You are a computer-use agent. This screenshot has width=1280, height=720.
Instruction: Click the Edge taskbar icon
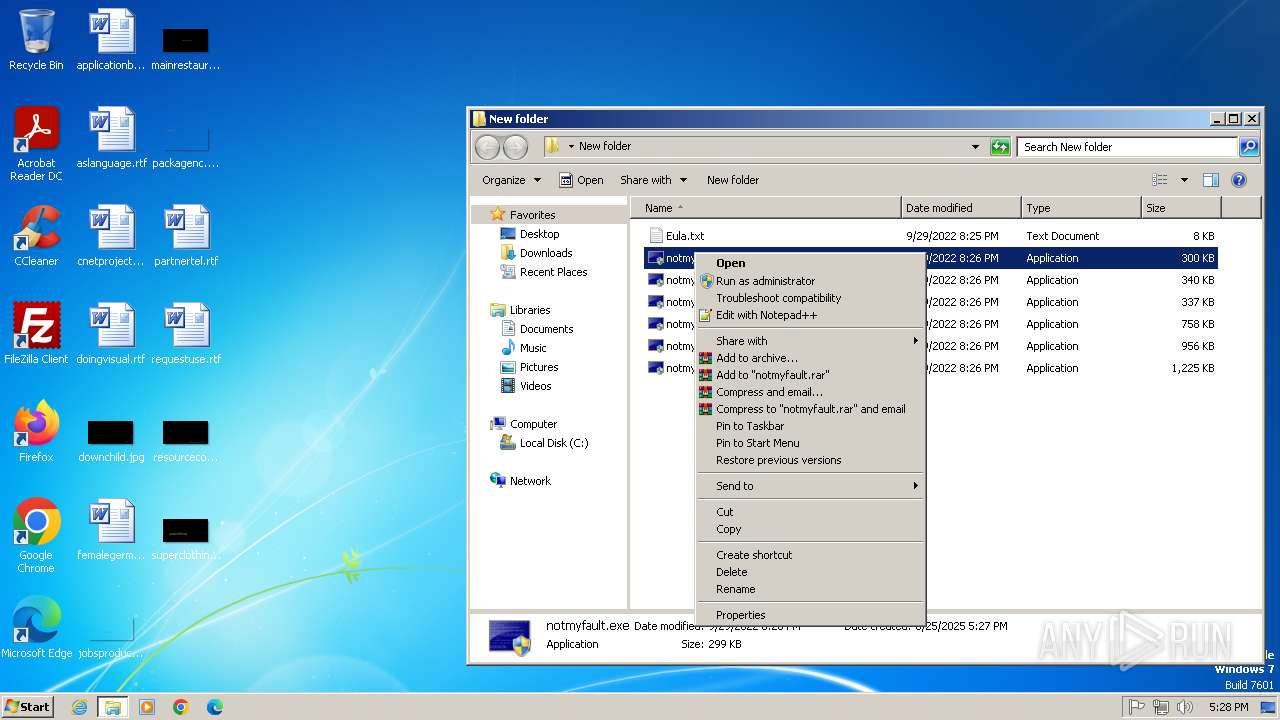[215, 707]
